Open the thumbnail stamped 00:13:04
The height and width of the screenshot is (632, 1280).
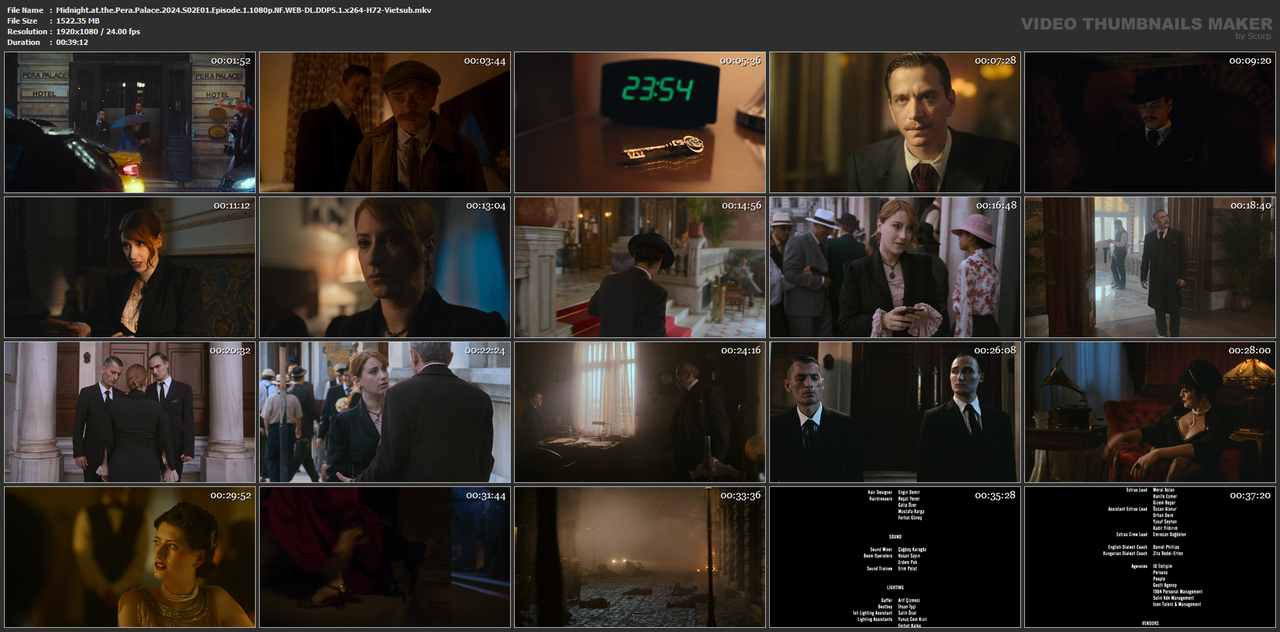tap(385, 267)
